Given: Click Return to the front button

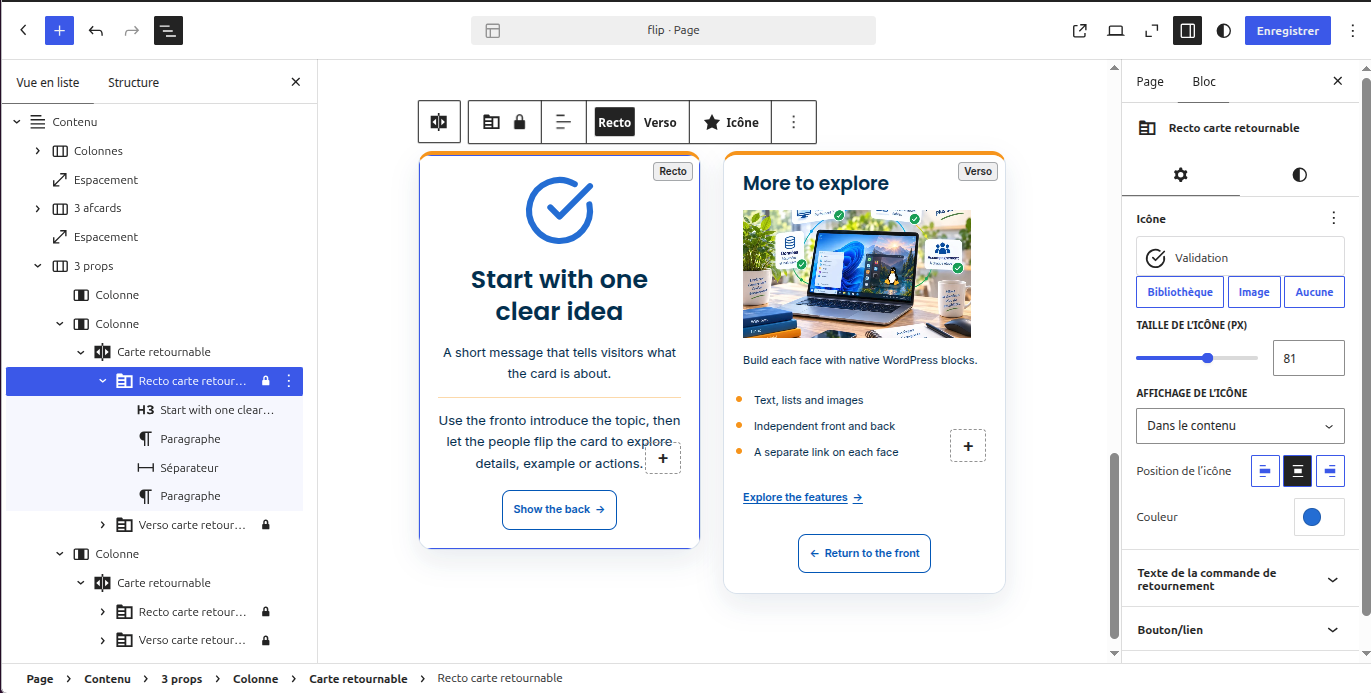Looking at the screenshot, I should tap(864, 554).
